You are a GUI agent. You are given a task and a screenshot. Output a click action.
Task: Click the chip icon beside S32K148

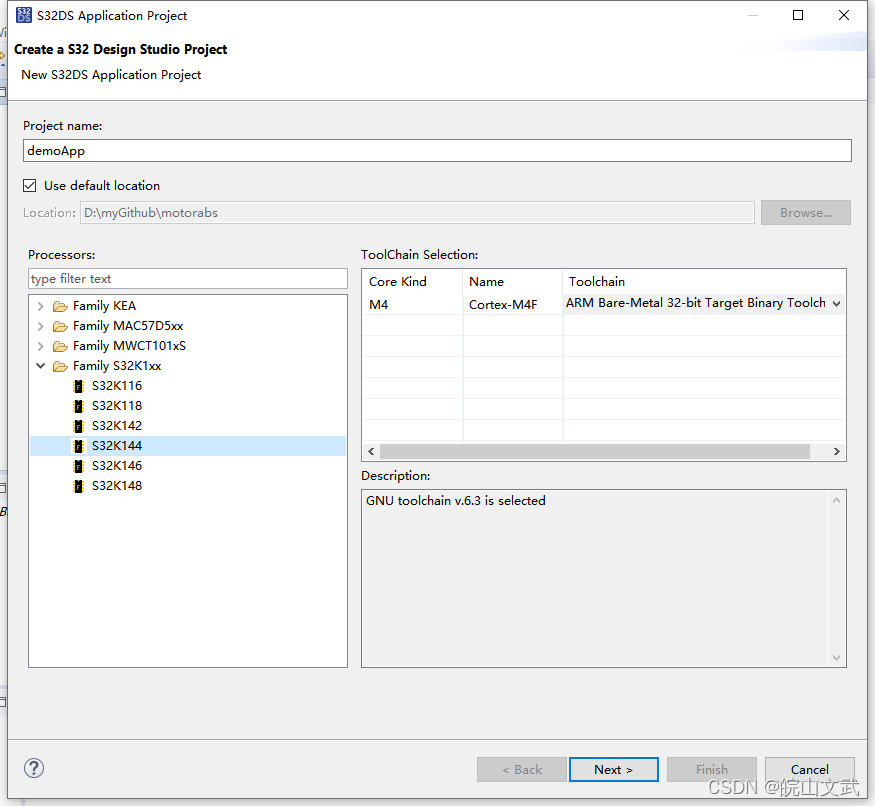(x=79, y=486)
